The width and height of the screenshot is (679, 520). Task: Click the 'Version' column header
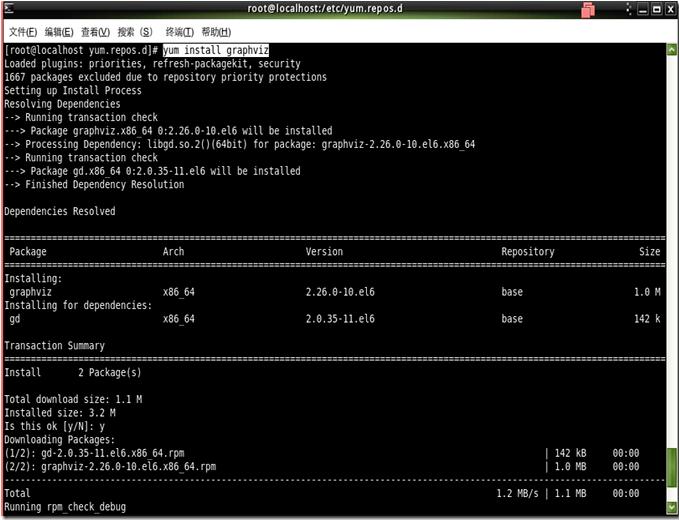[x=324, y=252]
